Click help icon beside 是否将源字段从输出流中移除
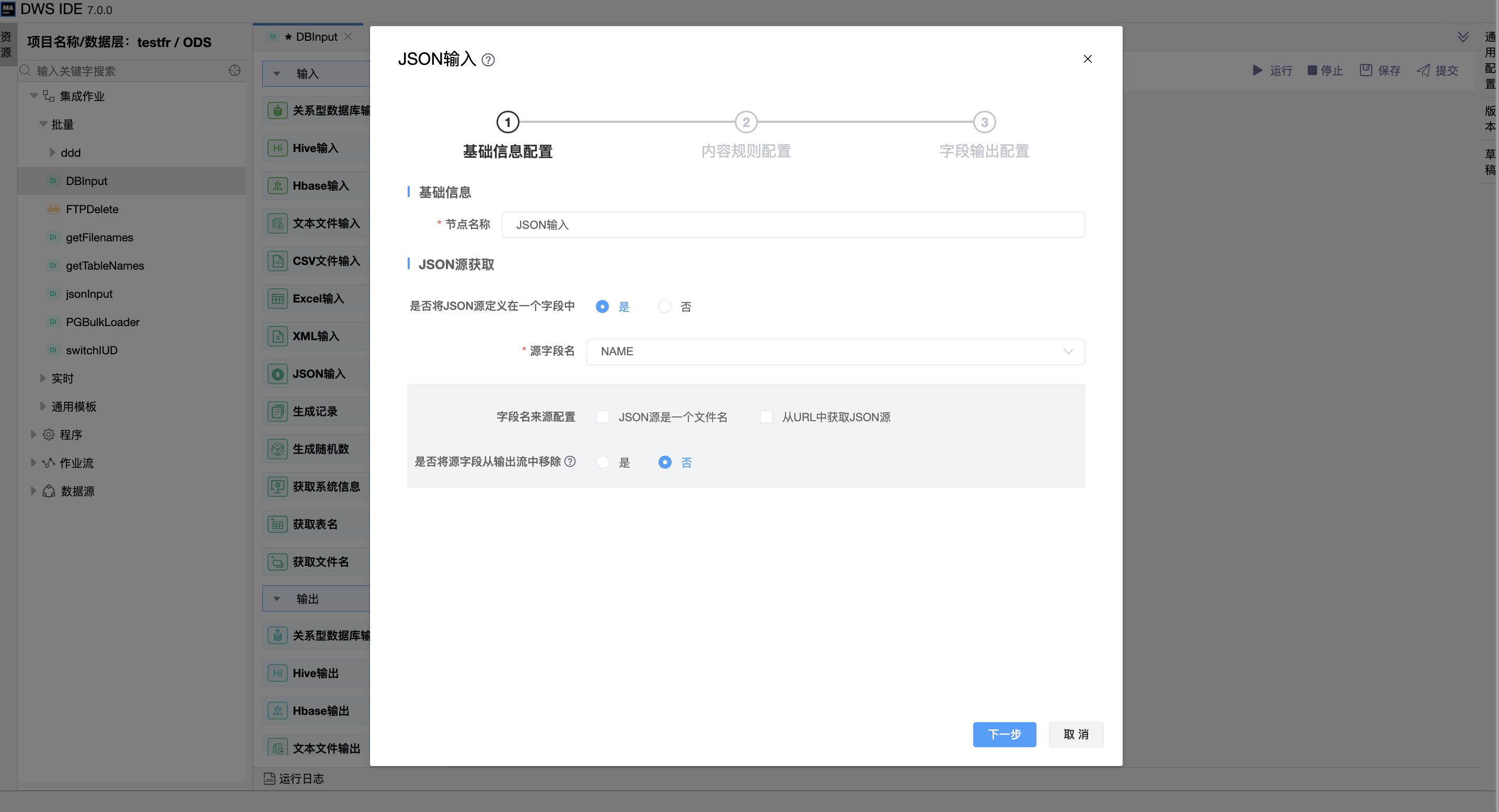The width and height of the screenshot is (1499, 812). point(570,461)
